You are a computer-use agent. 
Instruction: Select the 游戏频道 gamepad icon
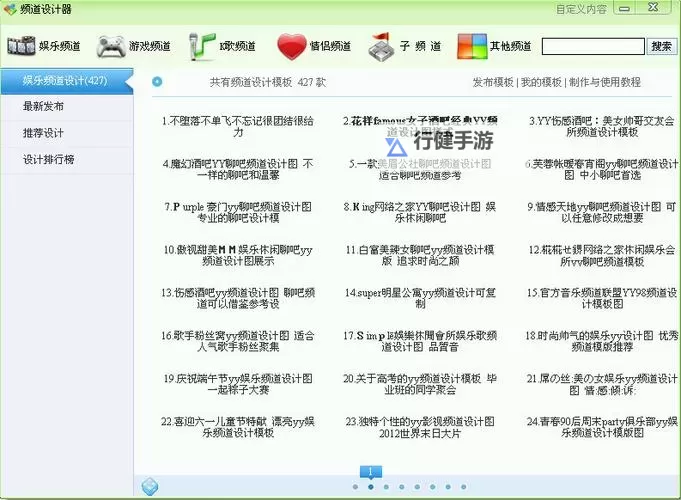tap(112, 46)
